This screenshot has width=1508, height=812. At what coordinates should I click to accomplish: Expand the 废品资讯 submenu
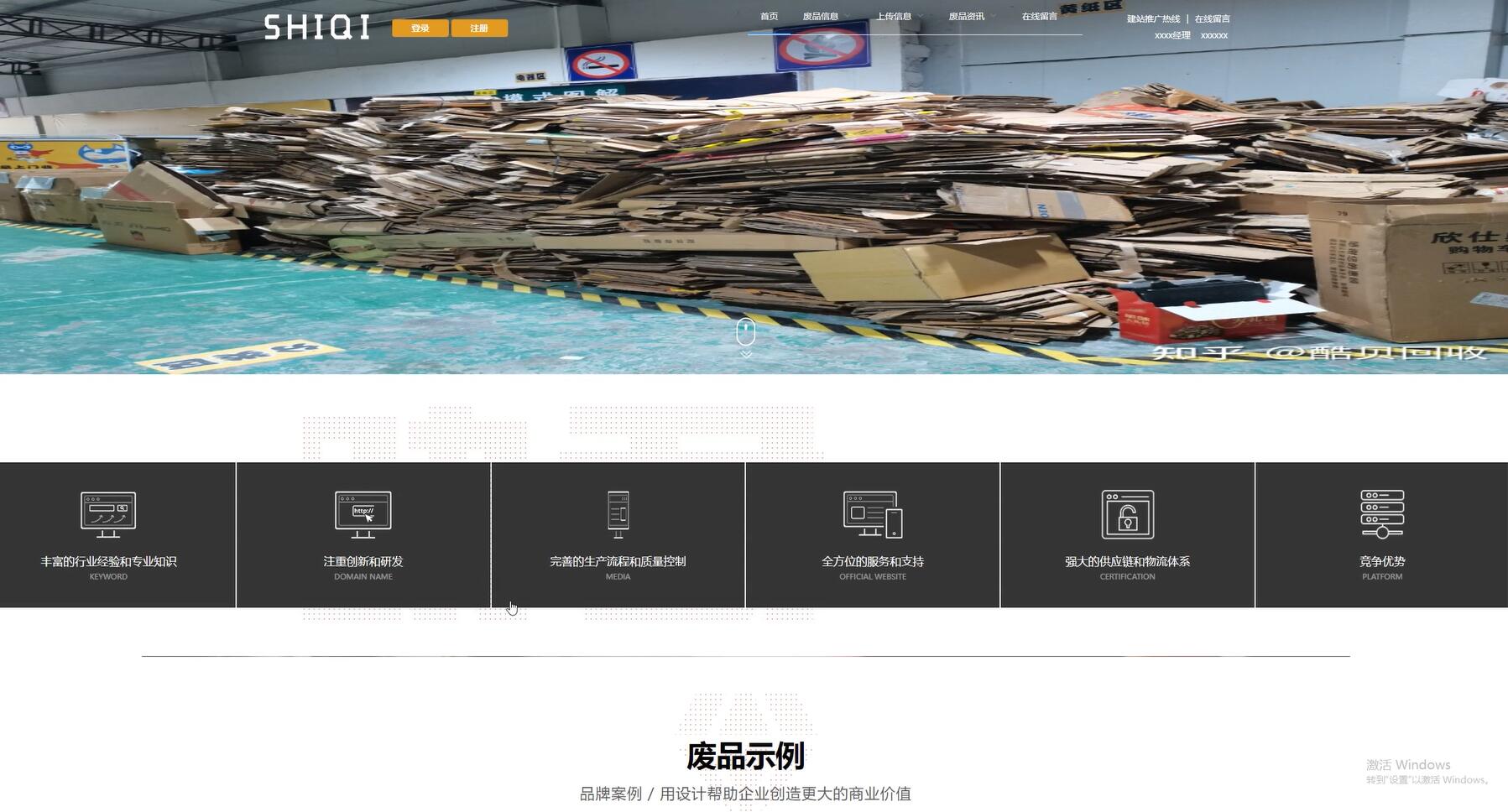click(x=968, y=15)
